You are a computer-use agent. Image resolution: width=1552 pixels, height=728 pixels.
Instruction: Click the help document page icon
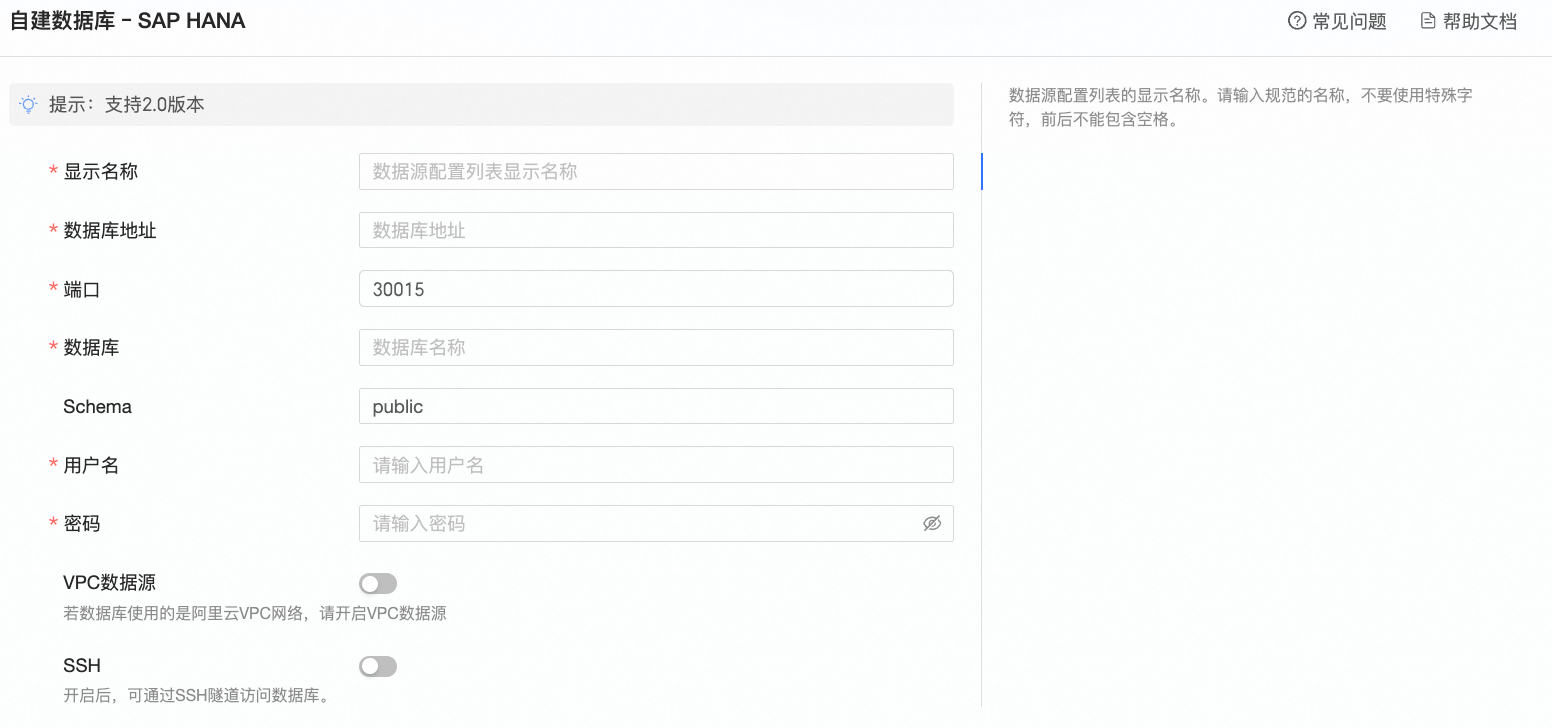coord(1428,21)
